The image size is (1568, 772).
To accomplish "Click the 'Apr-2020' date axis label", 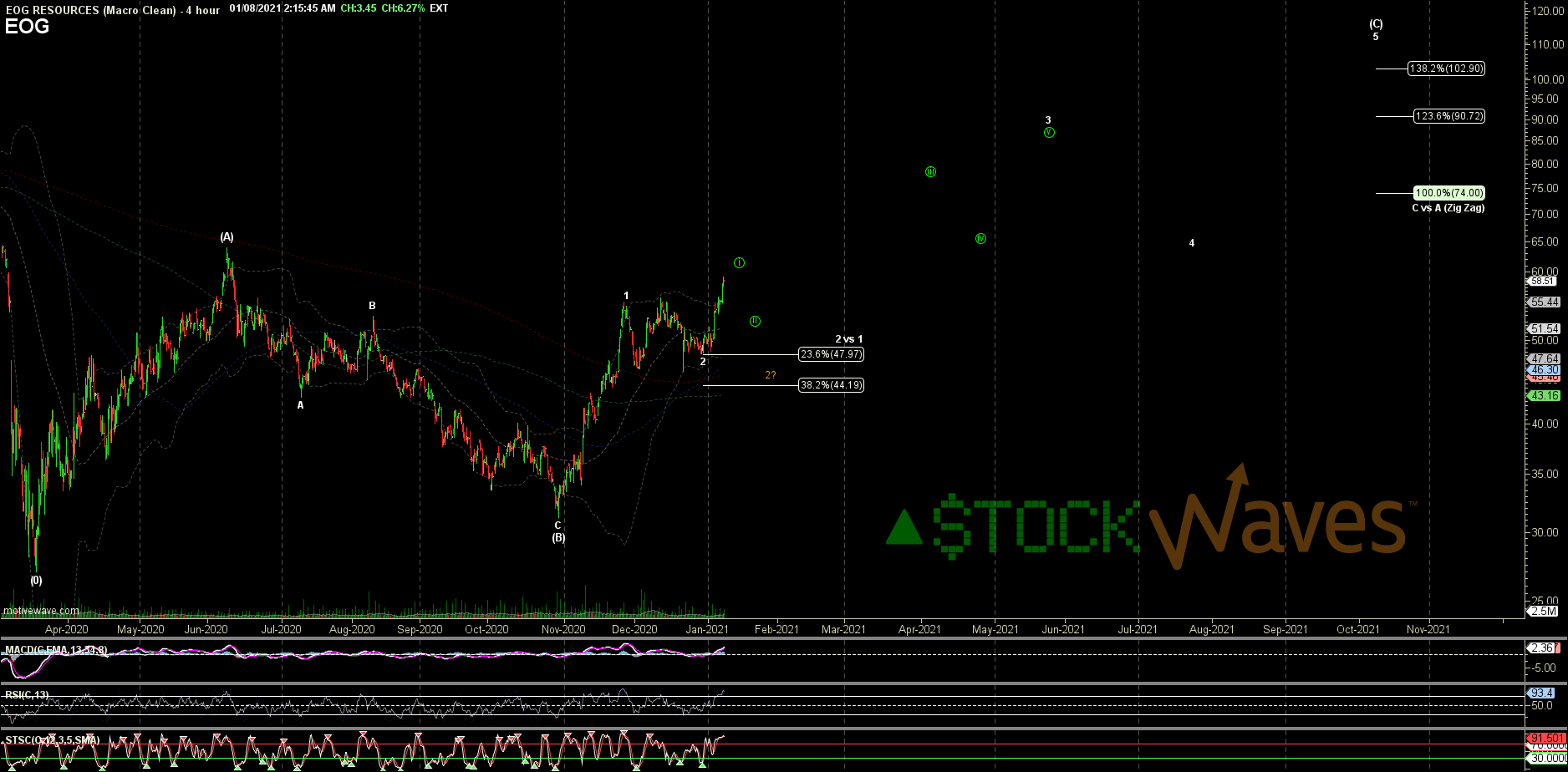I will (66, 629).
